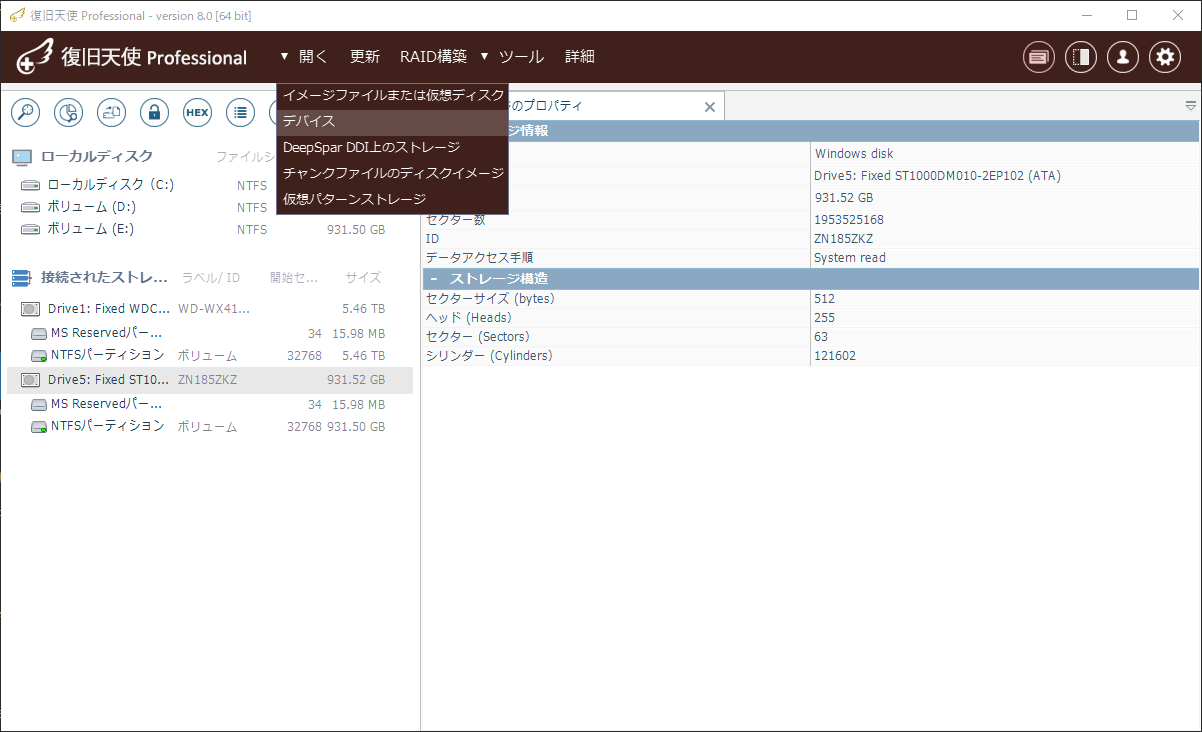Select DeepSpar DDI上のストレージ menu entry
The image size is (1202, 732).
click(393, 147)
